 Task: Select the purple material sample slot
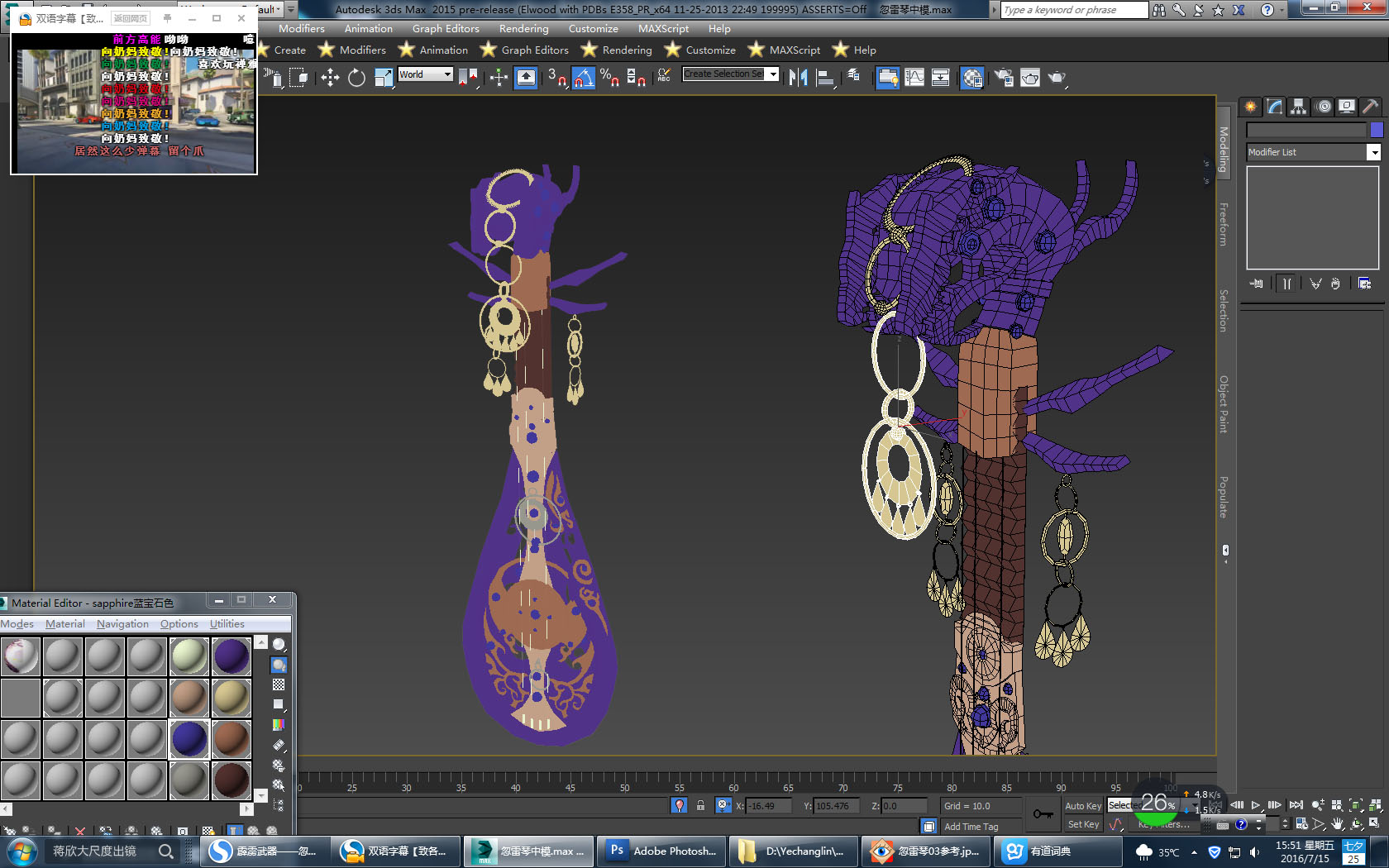point(231,656)
